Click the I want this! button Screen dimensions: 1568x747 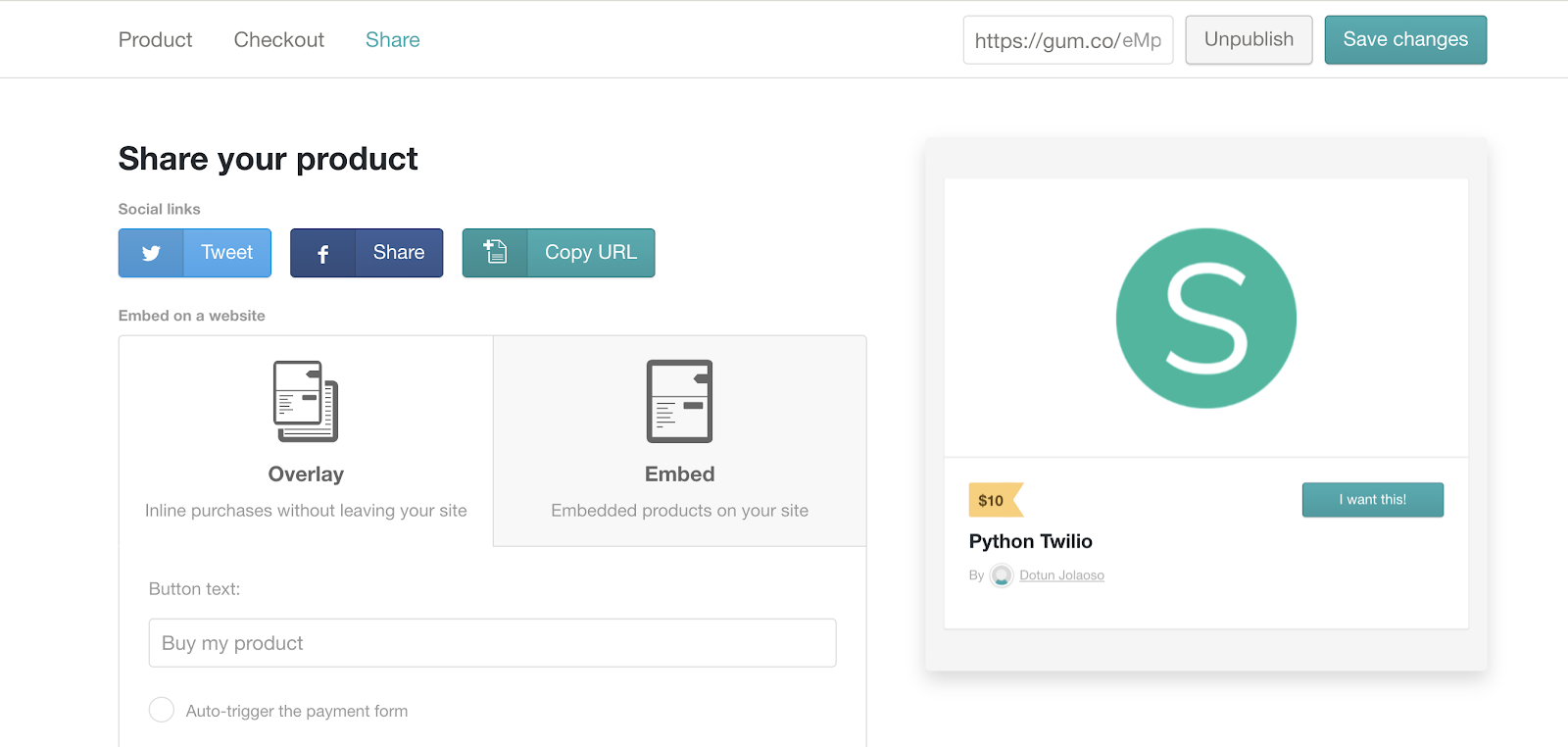click(x=1372, y=500)
